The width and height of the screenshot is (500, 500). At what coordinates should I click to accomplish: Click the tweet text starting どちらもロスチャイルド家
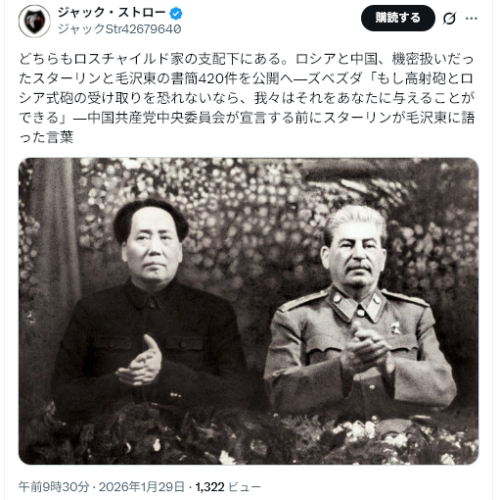tap(247, 98)
